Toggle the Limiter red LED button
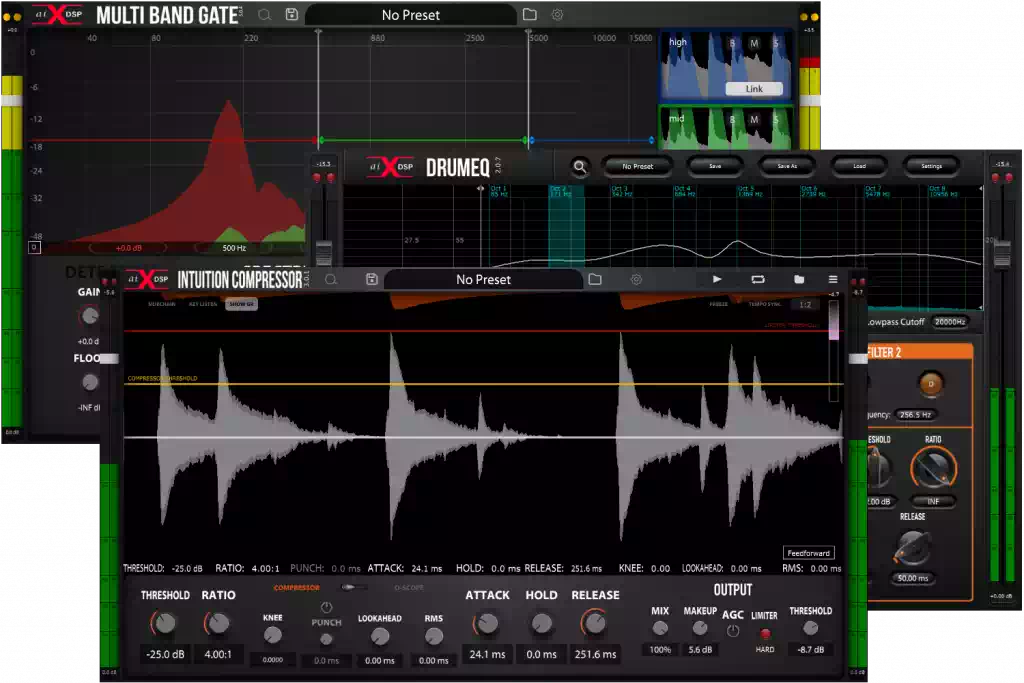Screen dimensions: 1024x683 tap(765, 633)
